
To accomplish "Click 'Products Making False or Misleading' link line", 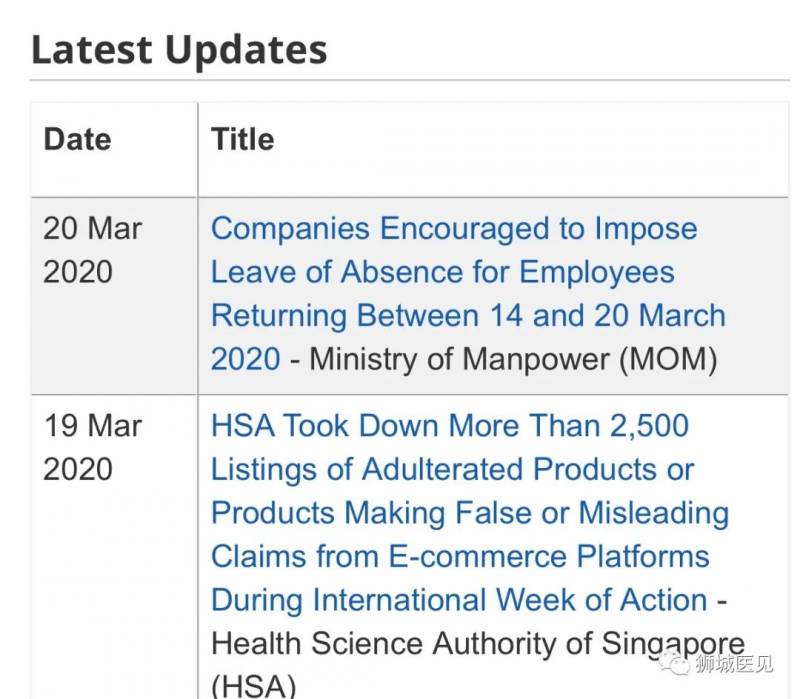I will coord(469,513).
